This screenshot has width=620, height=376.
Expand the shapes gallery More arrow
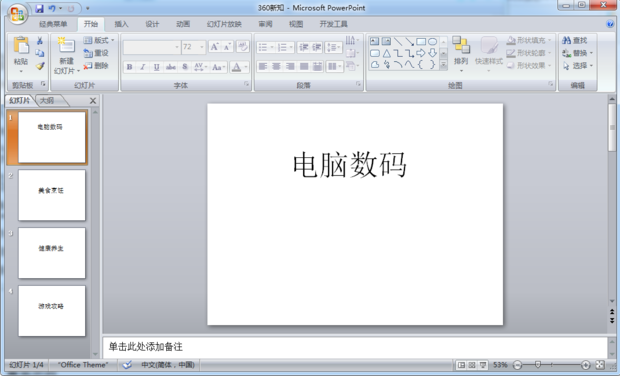(444, 65)
